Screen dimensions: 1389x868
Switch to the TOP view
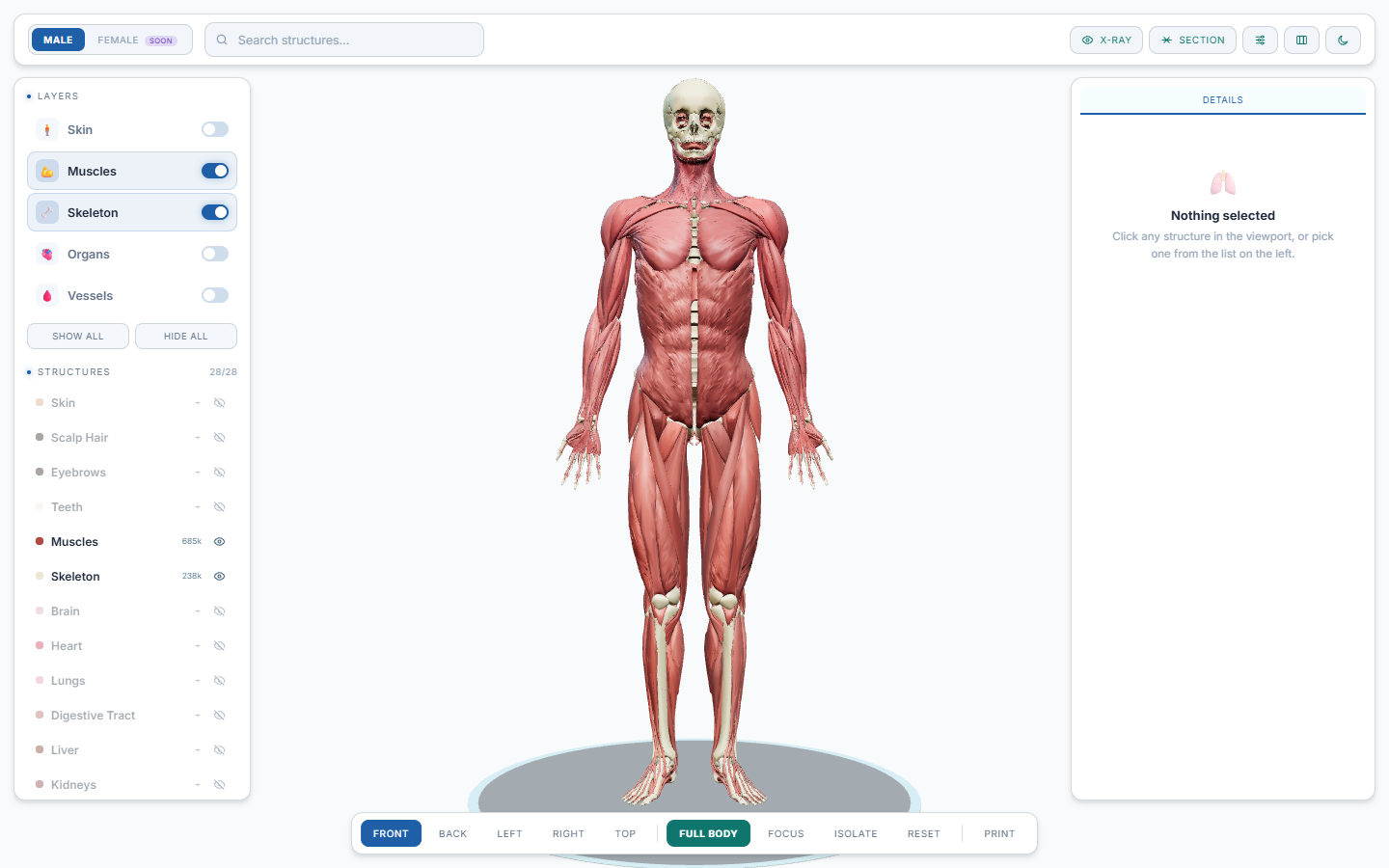point(625,833)
